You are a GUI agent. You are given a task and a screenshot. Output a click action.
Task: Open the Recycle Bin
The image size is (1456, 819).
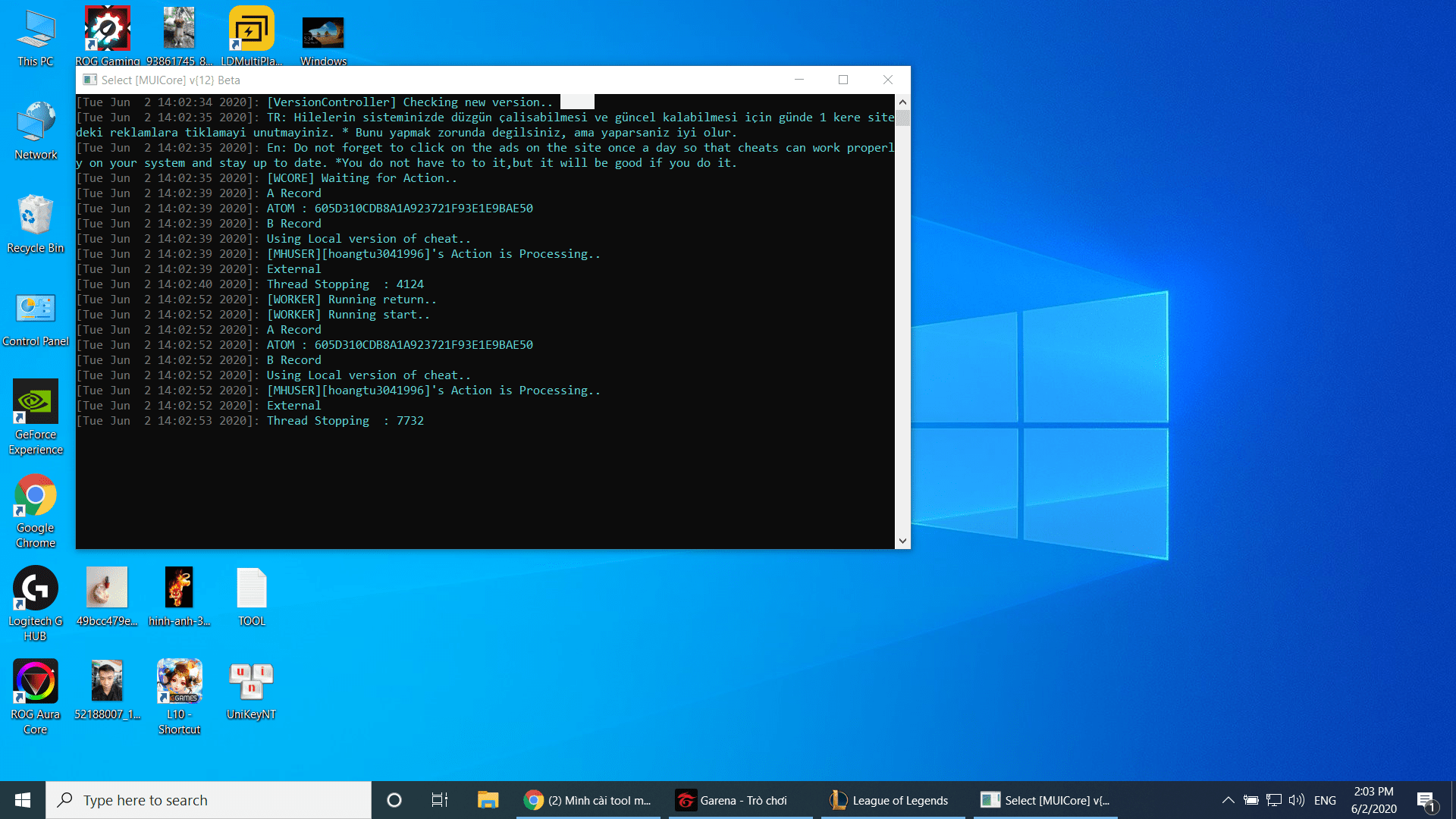pos(36,224)
